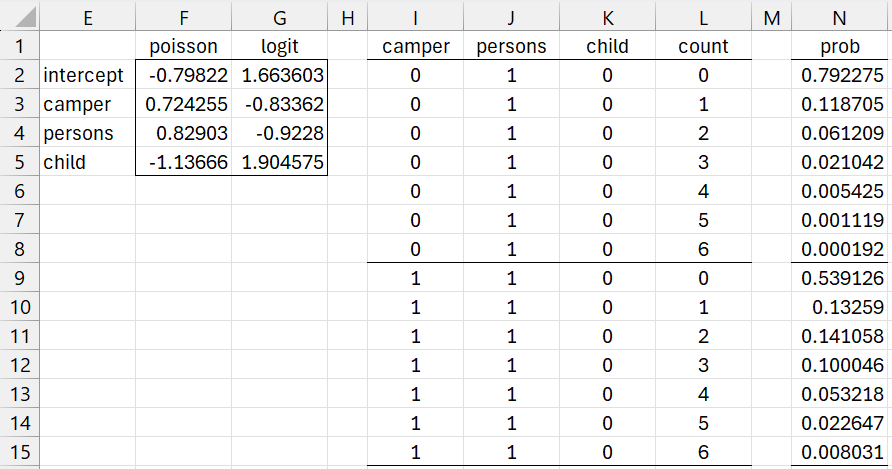The image size is (892, 469).
Task: Select the 'prob' column heading cell
Action: click(840, 46)
